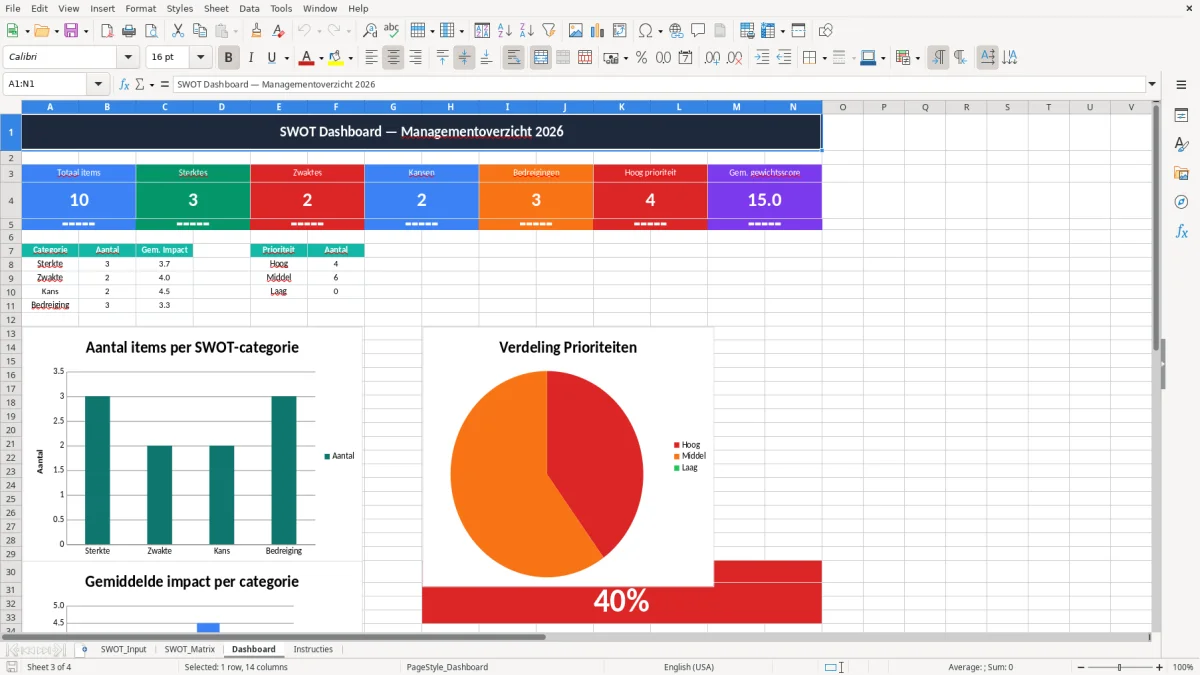Open the Data menu
This screenshot has height=675, width=1200.
tap(249, 8)
